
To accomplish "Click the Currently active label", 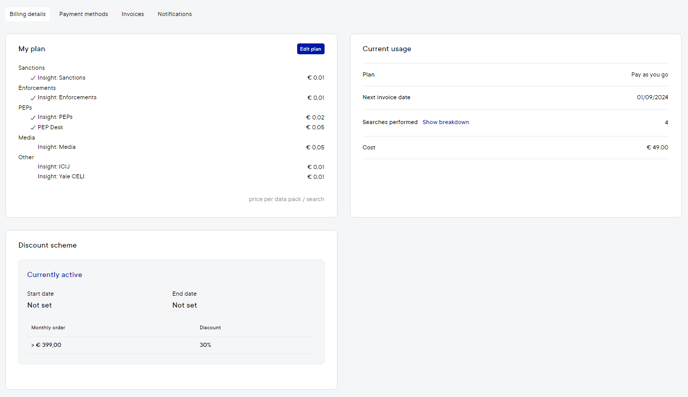I will [x=54, y=275].
